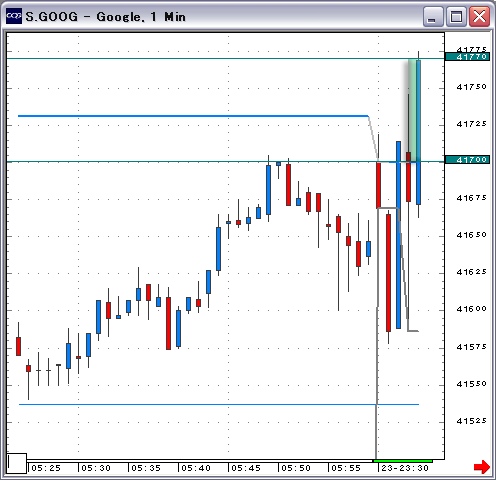
Task: Click the 41650 price axis label
Action: click(471, 235)
